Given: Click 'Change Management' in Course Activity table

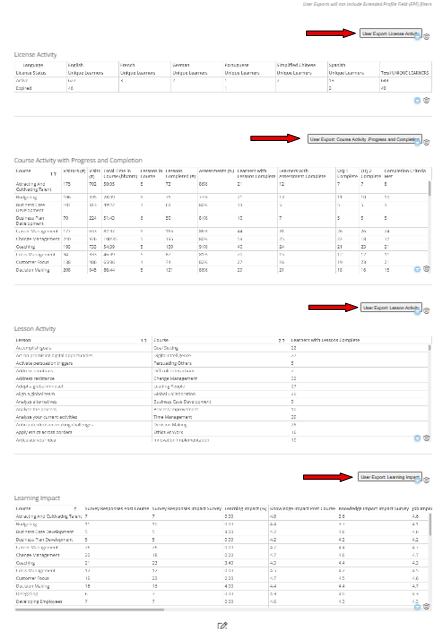Looking at the screenshot, I should [38, 239].
